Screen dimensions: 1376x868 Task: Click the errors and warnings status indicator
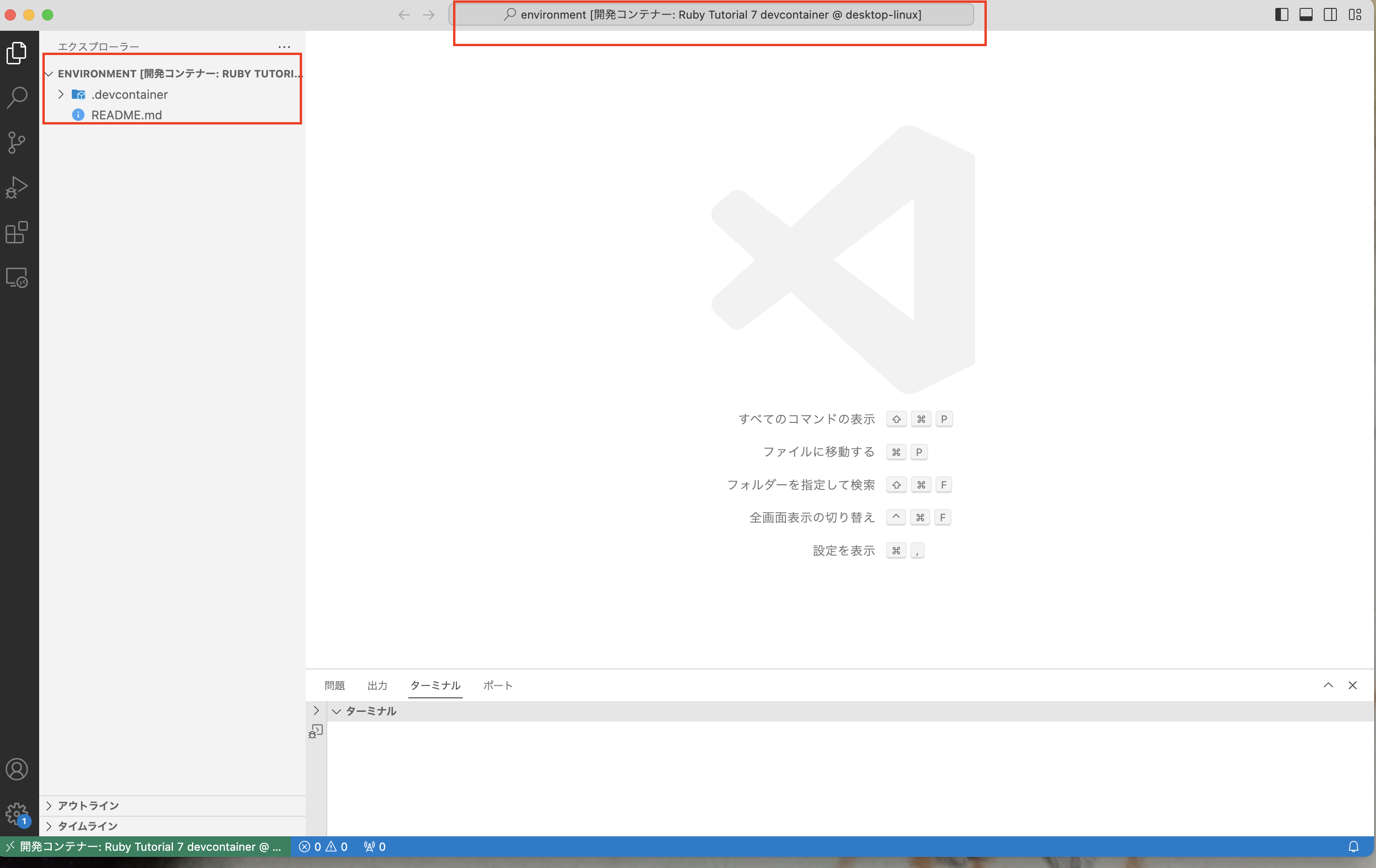tap(323, 846)
